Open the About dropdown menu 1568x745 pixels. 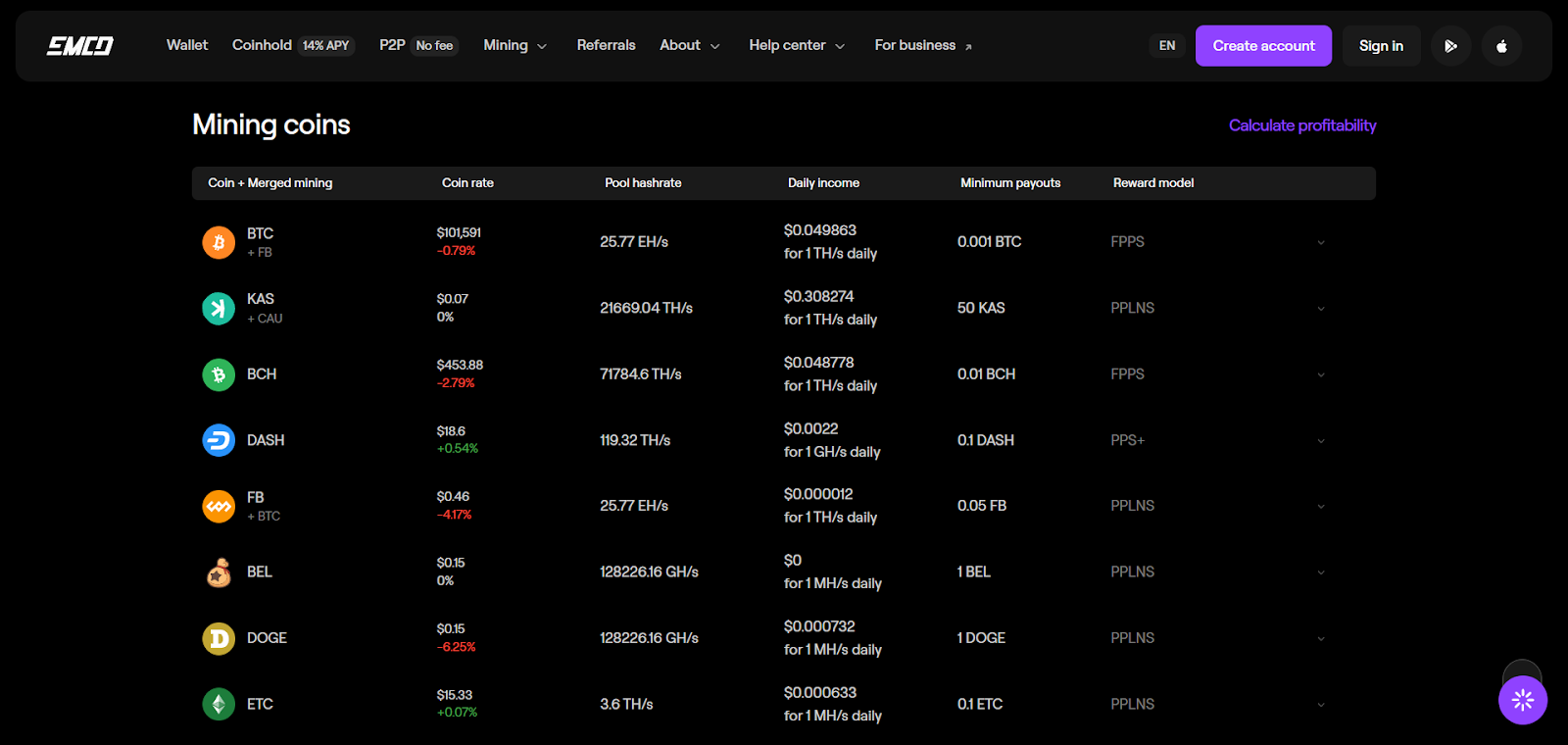click(x=689, y=45)
